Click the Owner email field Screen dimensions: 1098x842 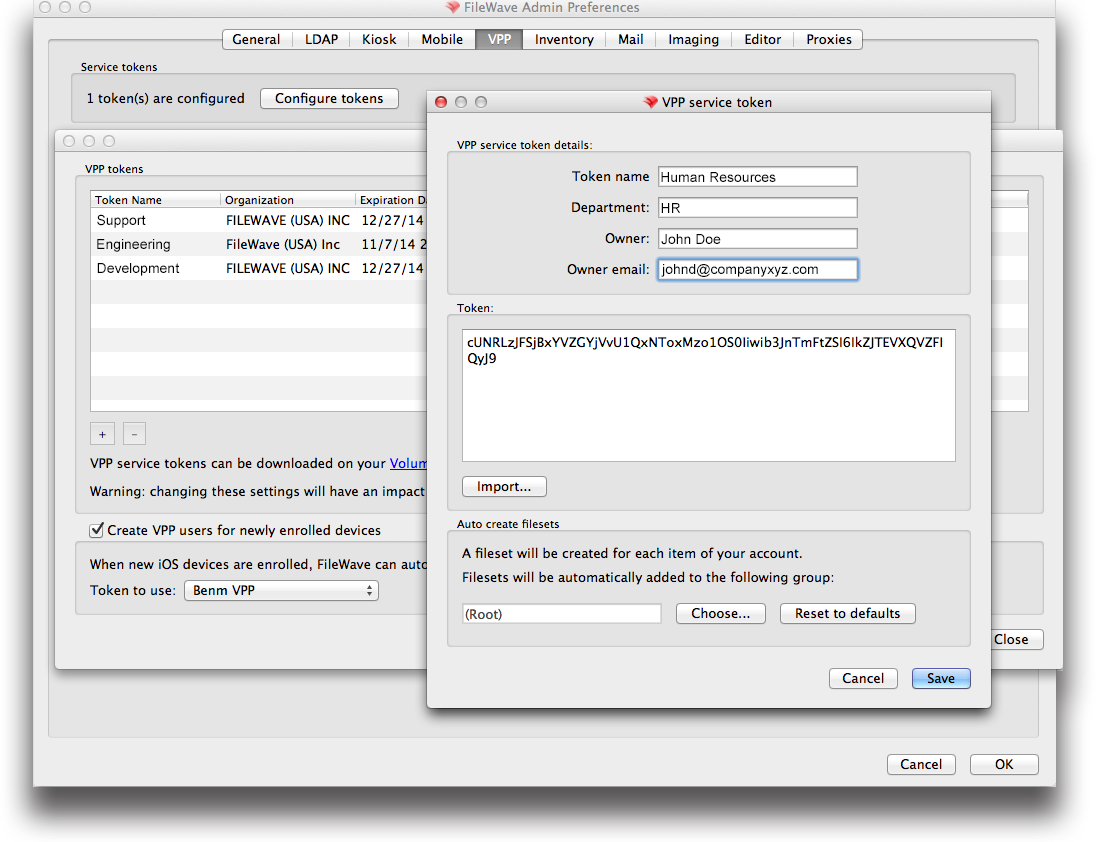[x=758, y=270]
